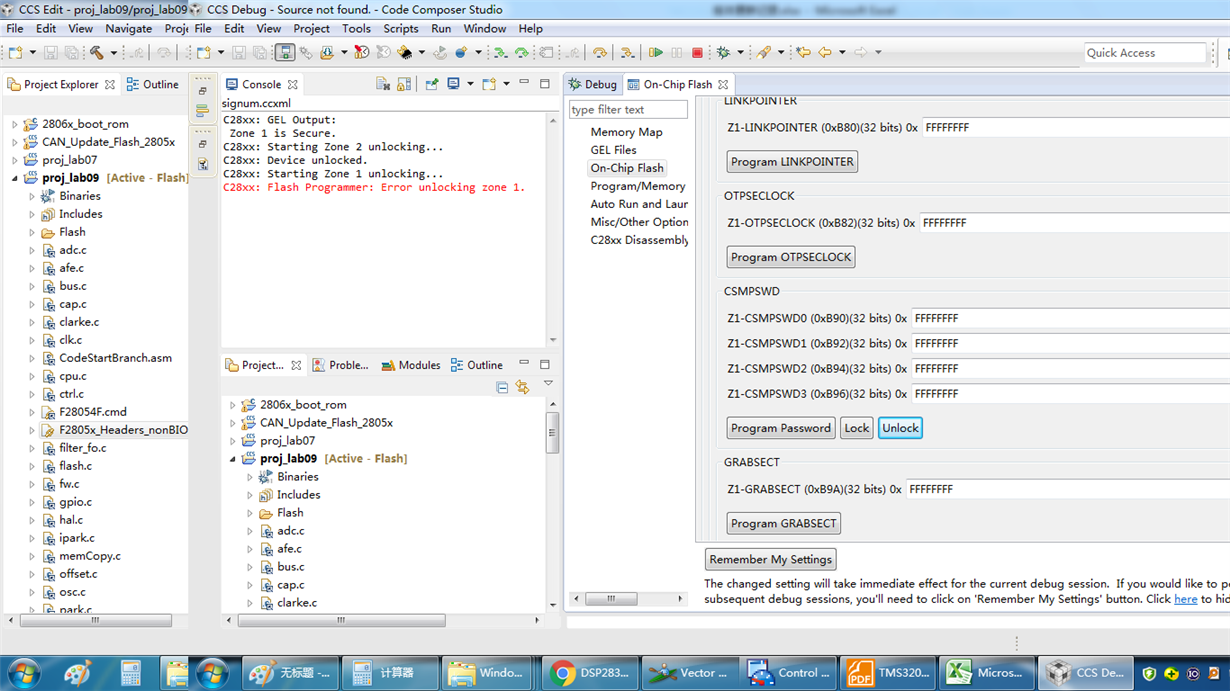Image resolution: width=1230 pixels, height=691 pixels.
Task: Click Display Selected Console monitor icon
Action: tap(453, 85)
